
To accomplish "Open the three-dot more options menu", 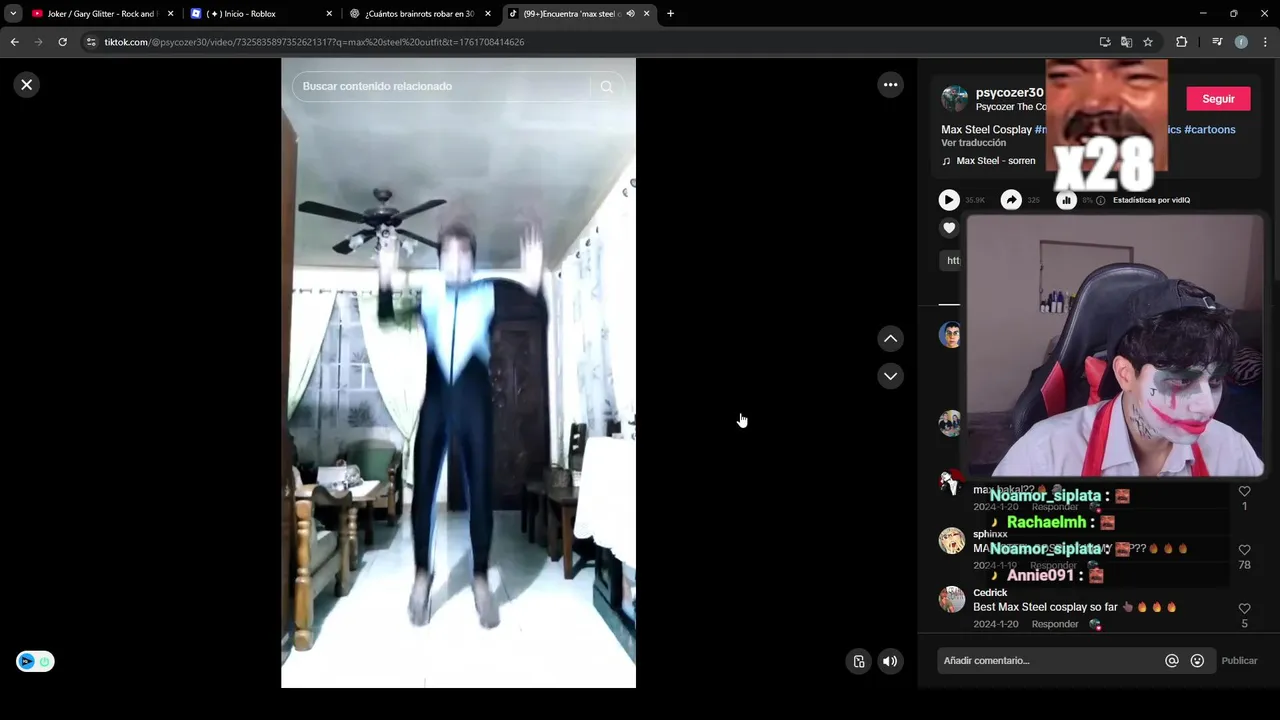I will point(890,85).
